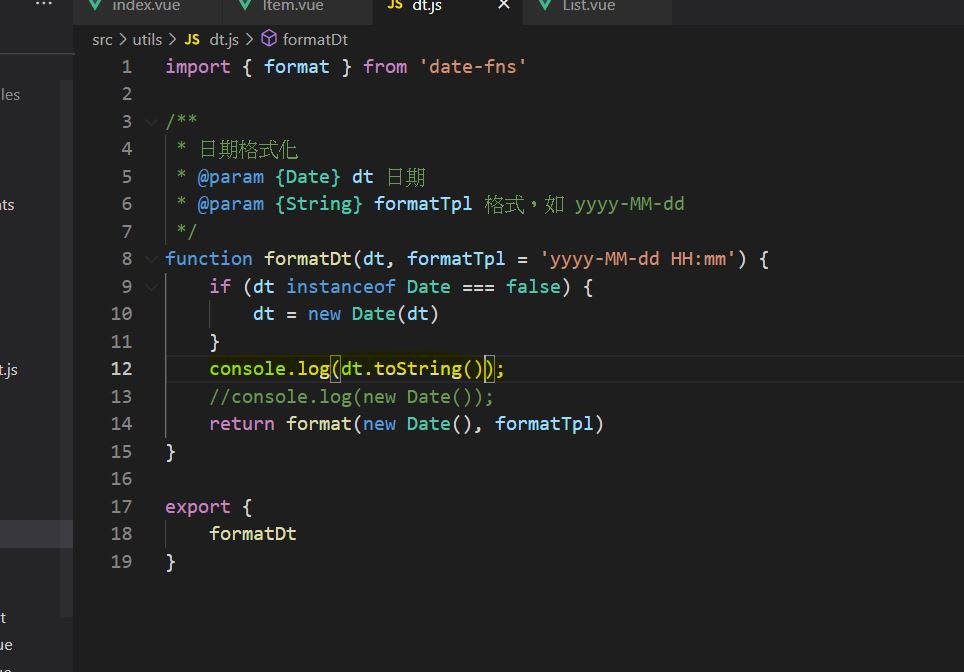Switch to the index.vue tab
The width and height of the screenshot is (964, 672).
click(146, 7)
